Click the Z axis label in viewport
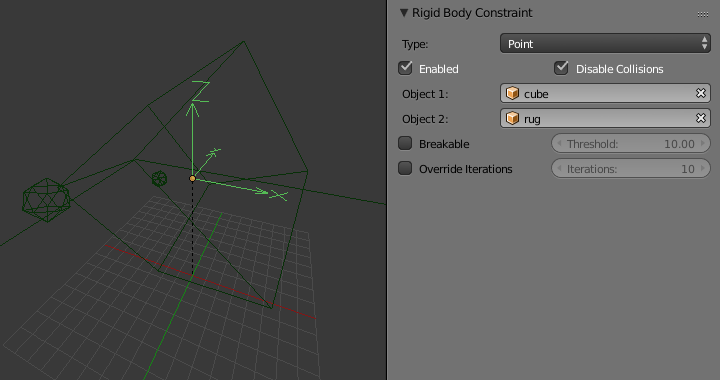 click(201, 91)
